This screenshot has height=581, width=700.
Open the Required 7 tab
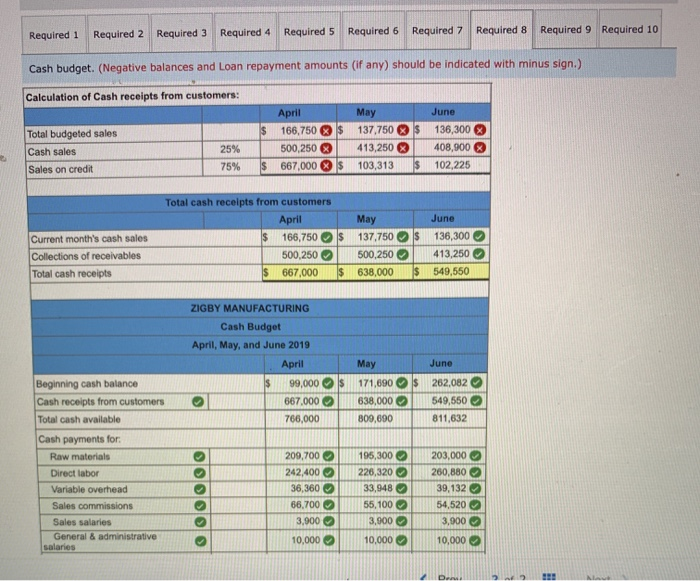pos(437,31)
